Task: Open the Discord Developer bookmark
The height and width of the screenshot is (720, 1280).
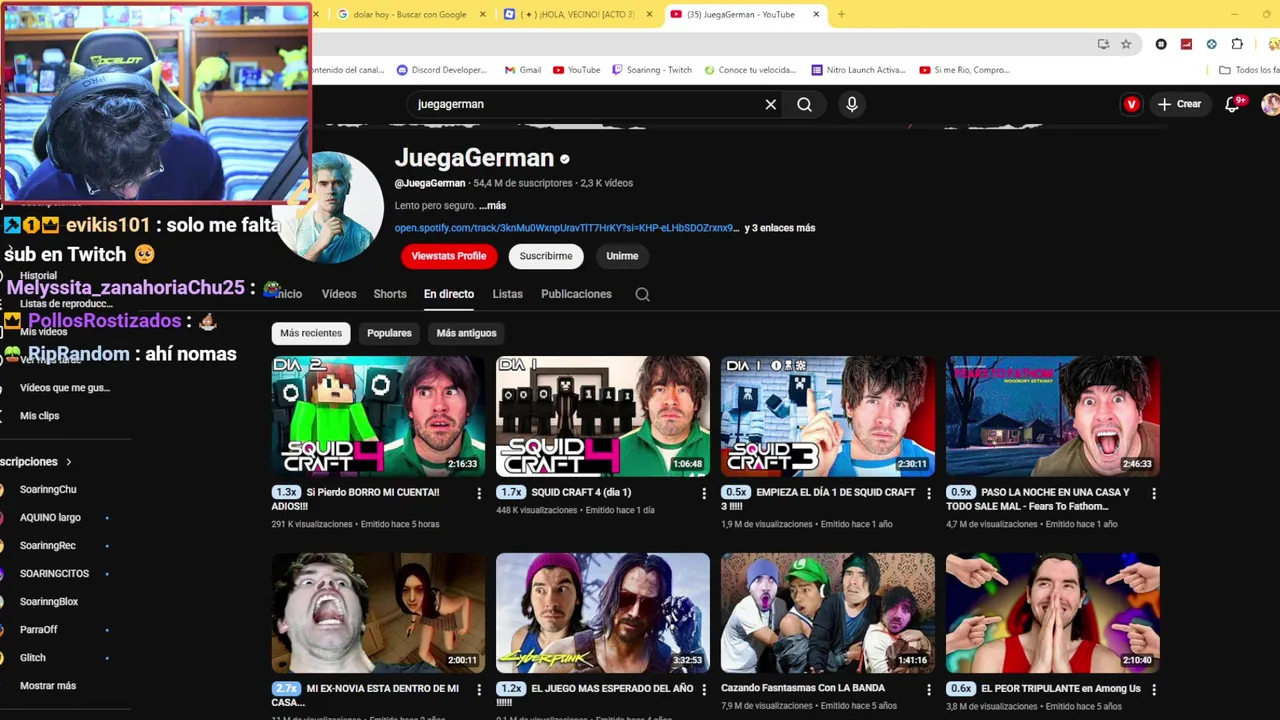Action: 442,70
